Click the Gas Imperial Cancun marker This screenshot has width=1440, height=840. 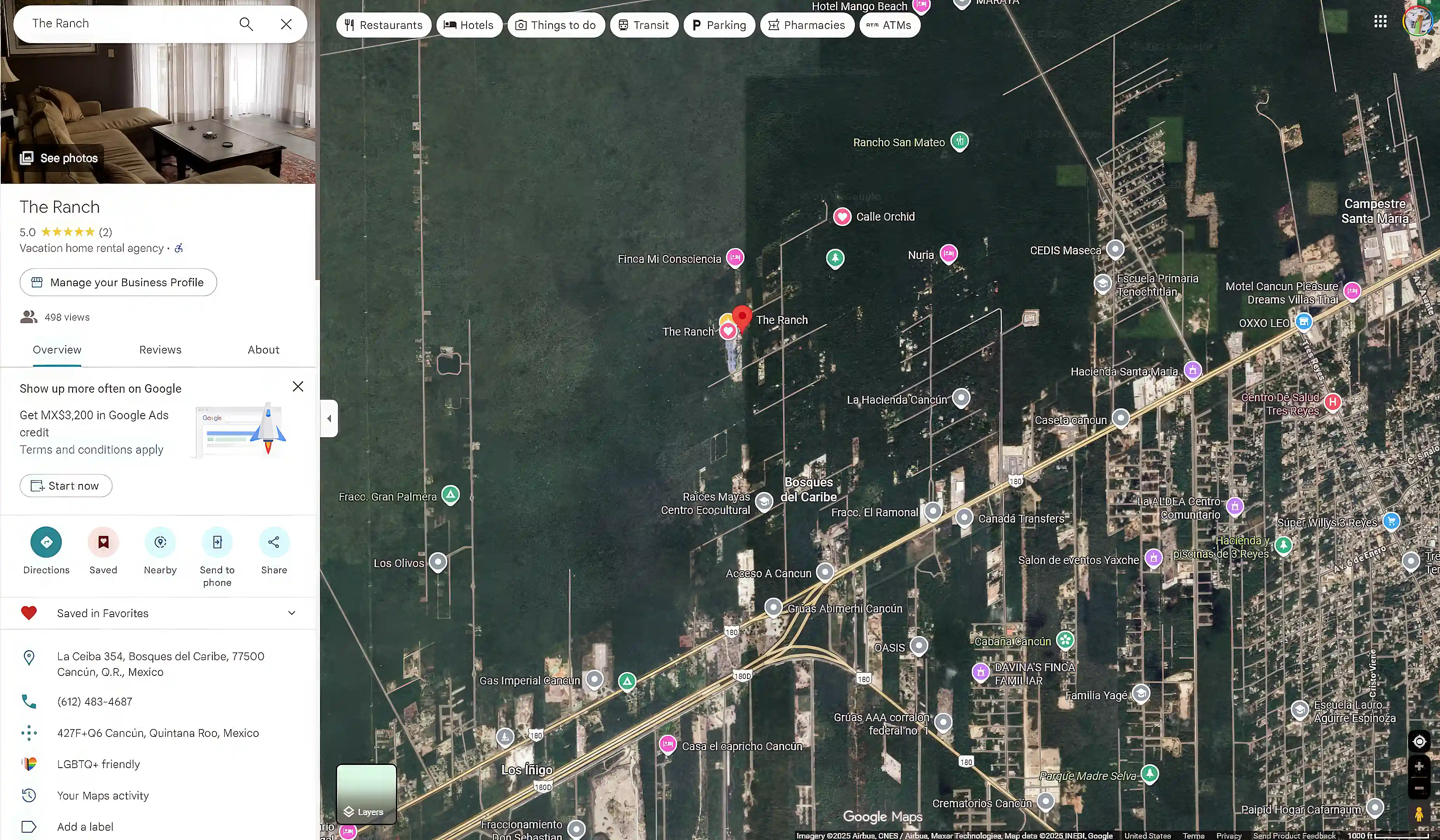pos(594,680)
